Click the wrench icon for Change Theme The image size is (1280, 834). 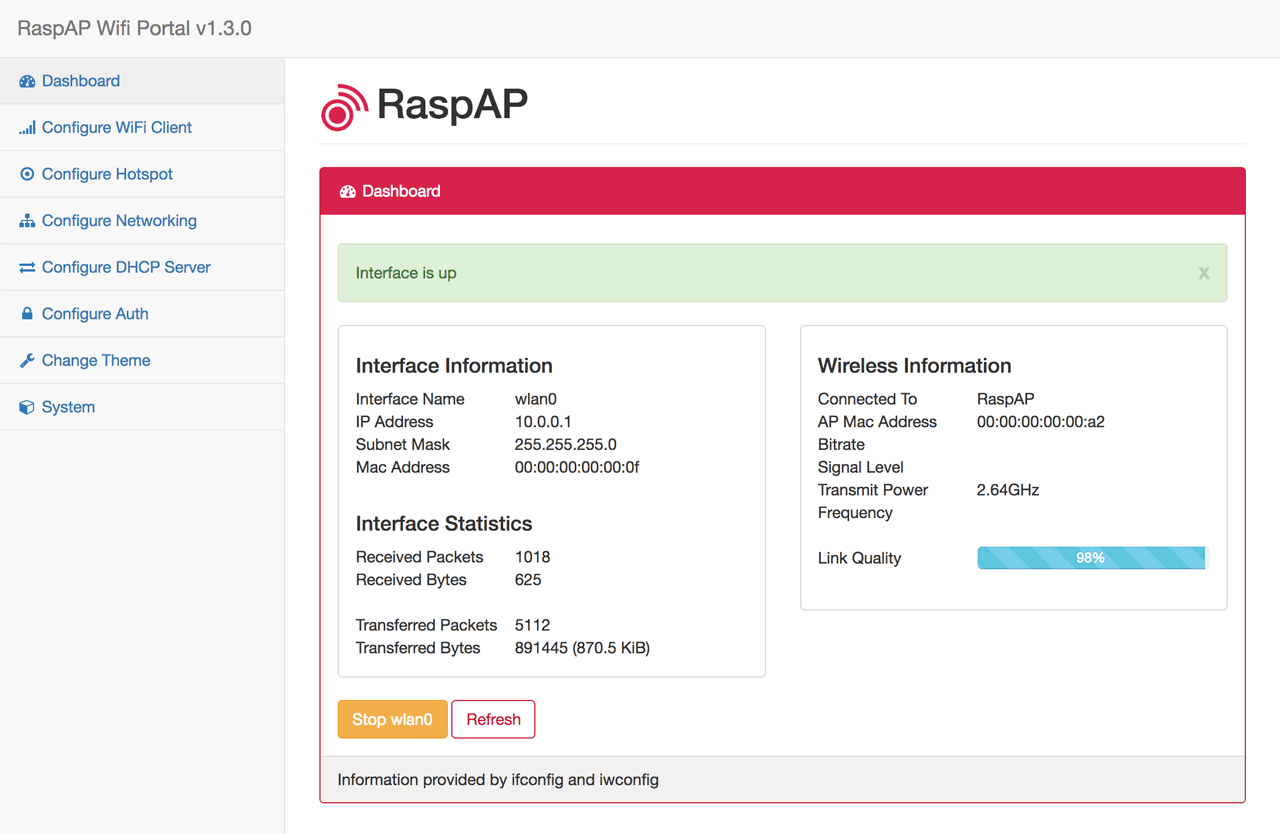pyautogui.click(x=27, y=361)
